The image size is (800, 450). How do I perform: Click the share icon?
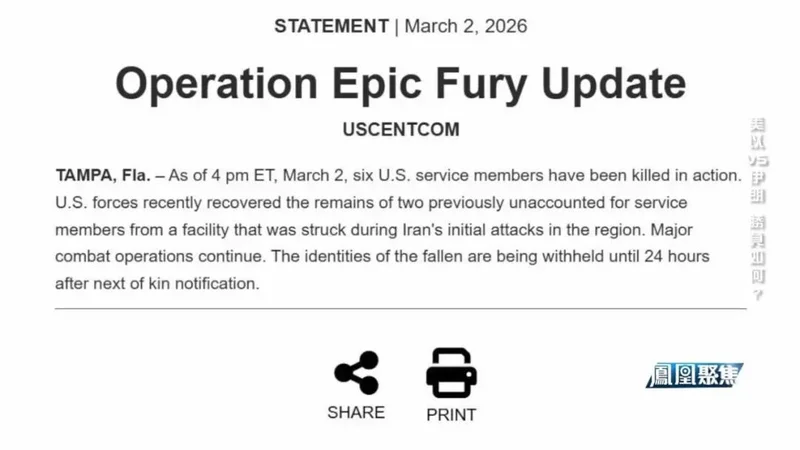point(356,373)
